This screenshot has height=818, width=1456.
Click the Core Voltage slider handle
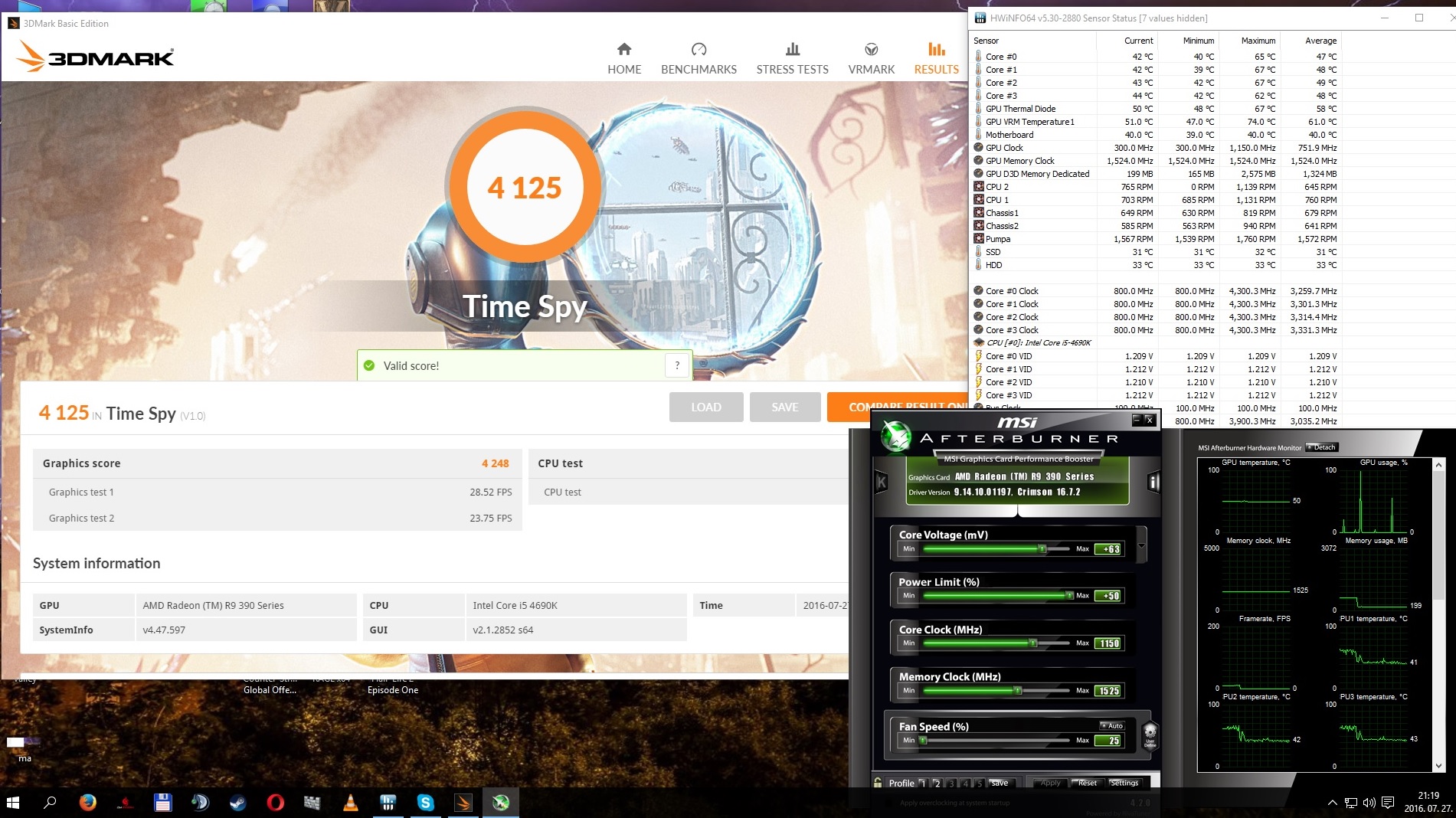pyautogui.click(x=1042, y=548)
